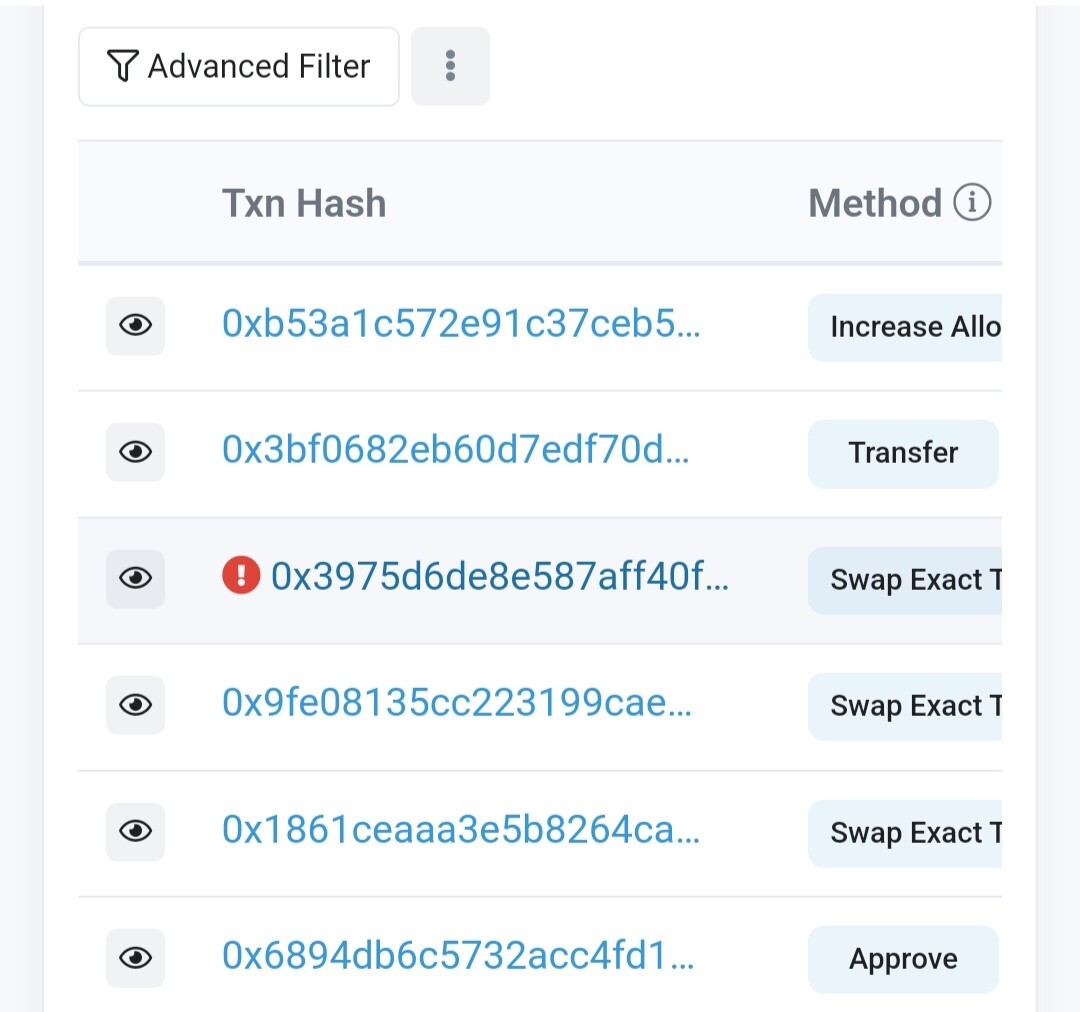Click the red error icon on 0x3975d6de transaction
This screenshot has height=1012, width=1080.
(241, 575)
